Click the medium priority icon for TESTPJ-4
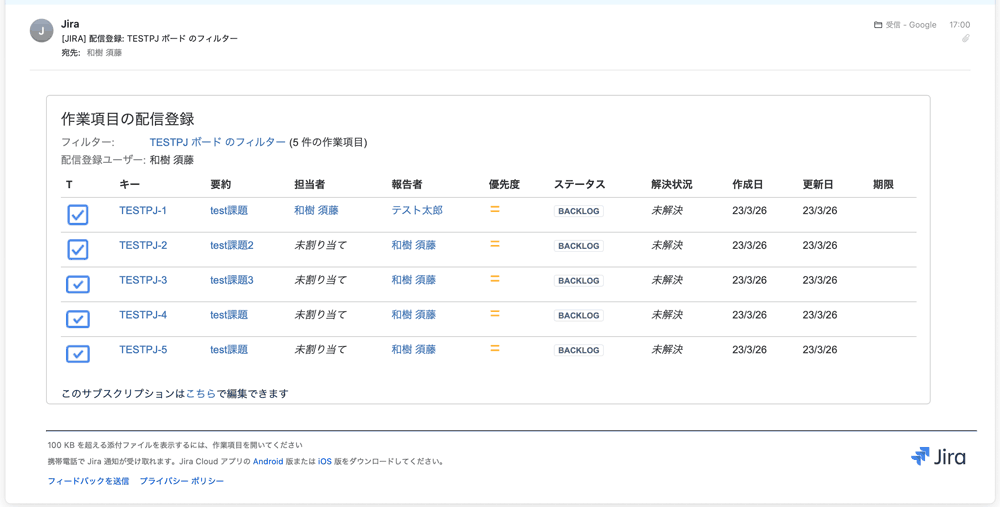The image size is (1000, 507). pos(494,314)
